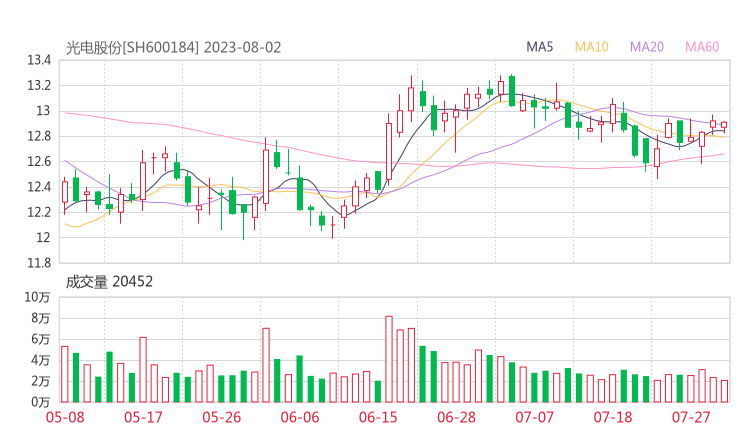740x440 pixels.
Task: Click the 2万 volume axis label
Action: click(x=41, y=381)
